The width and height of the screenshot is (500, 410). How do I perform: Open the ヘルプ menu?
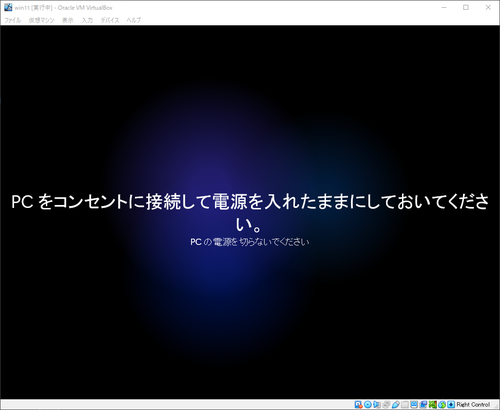[134, 20]
